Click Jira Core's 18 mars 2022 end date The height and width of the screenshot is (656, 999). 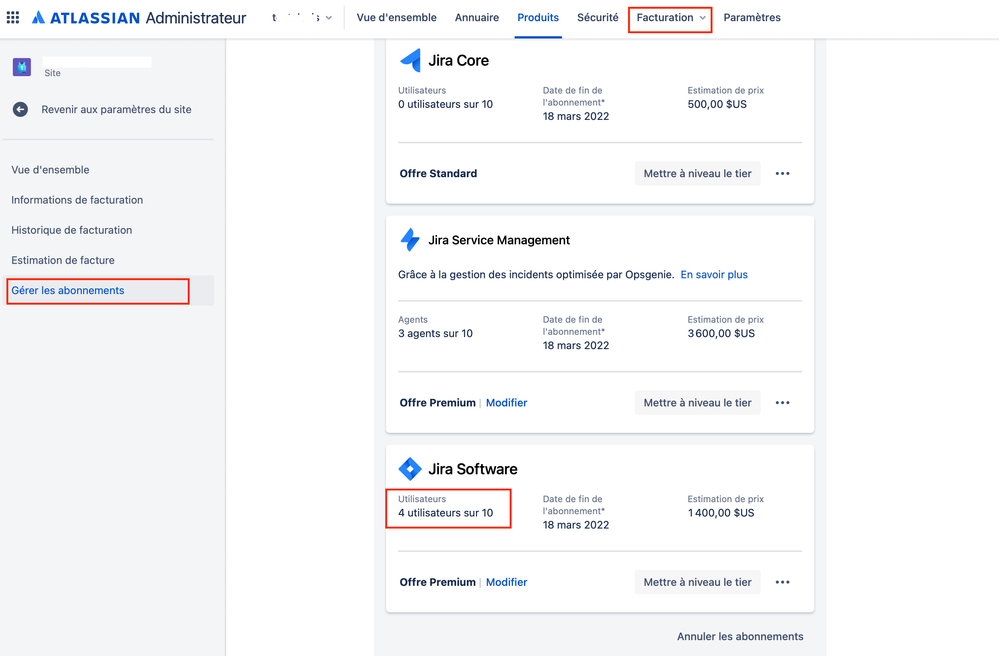[576, 117]
